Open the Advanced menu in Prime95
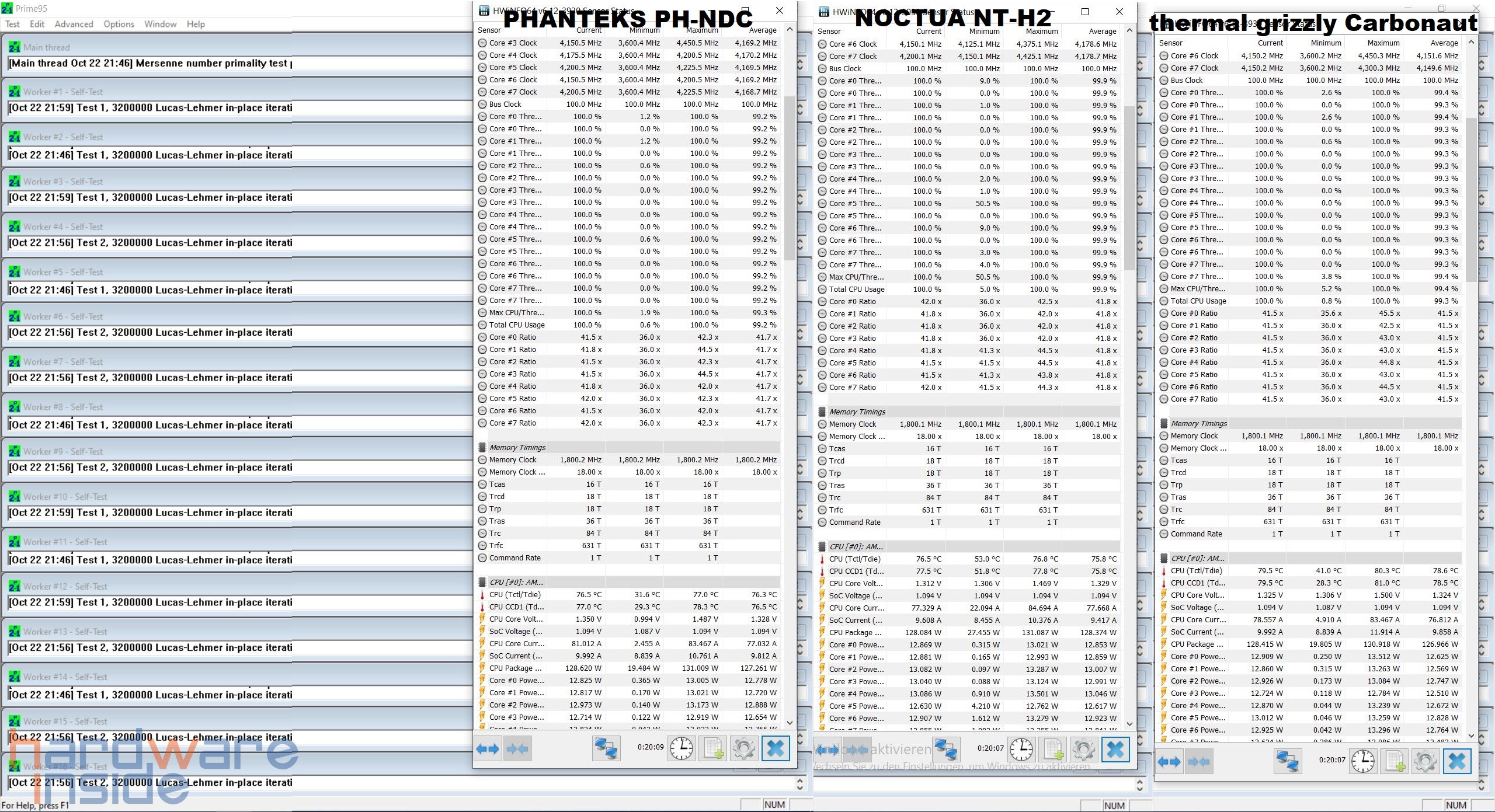Screen dimensions: 1495x812 (74, 24)
